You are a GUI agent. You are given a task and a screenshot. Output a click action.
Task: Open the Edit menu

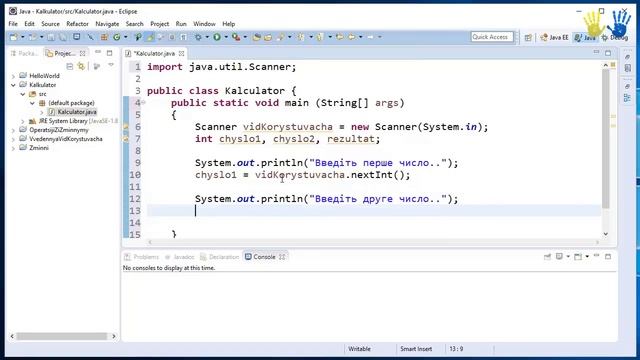click(29, 24)
